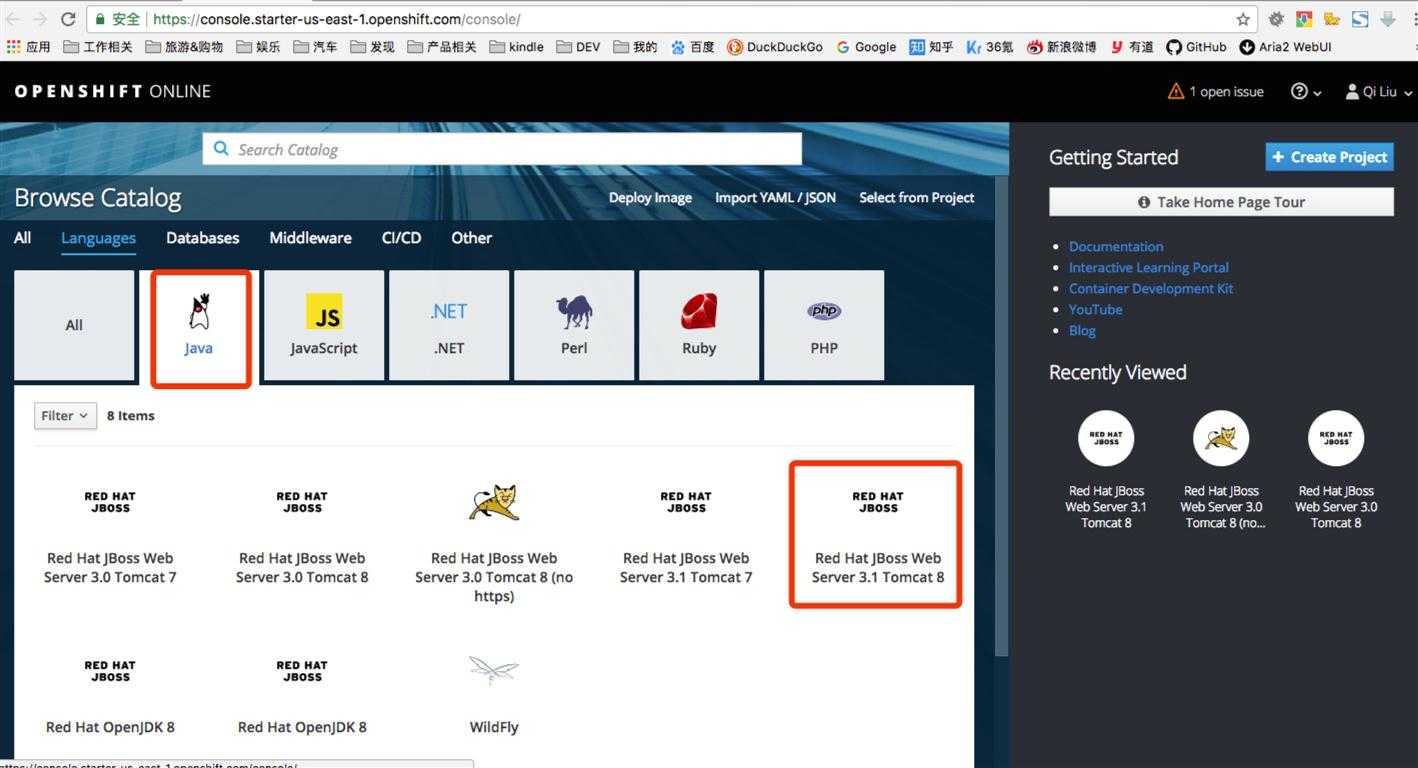Open Red Hat JBoss Web Server 3.0 Tomcat 8 item
This screenshot has height=768, width=1418.
click(x=302, y=536)
